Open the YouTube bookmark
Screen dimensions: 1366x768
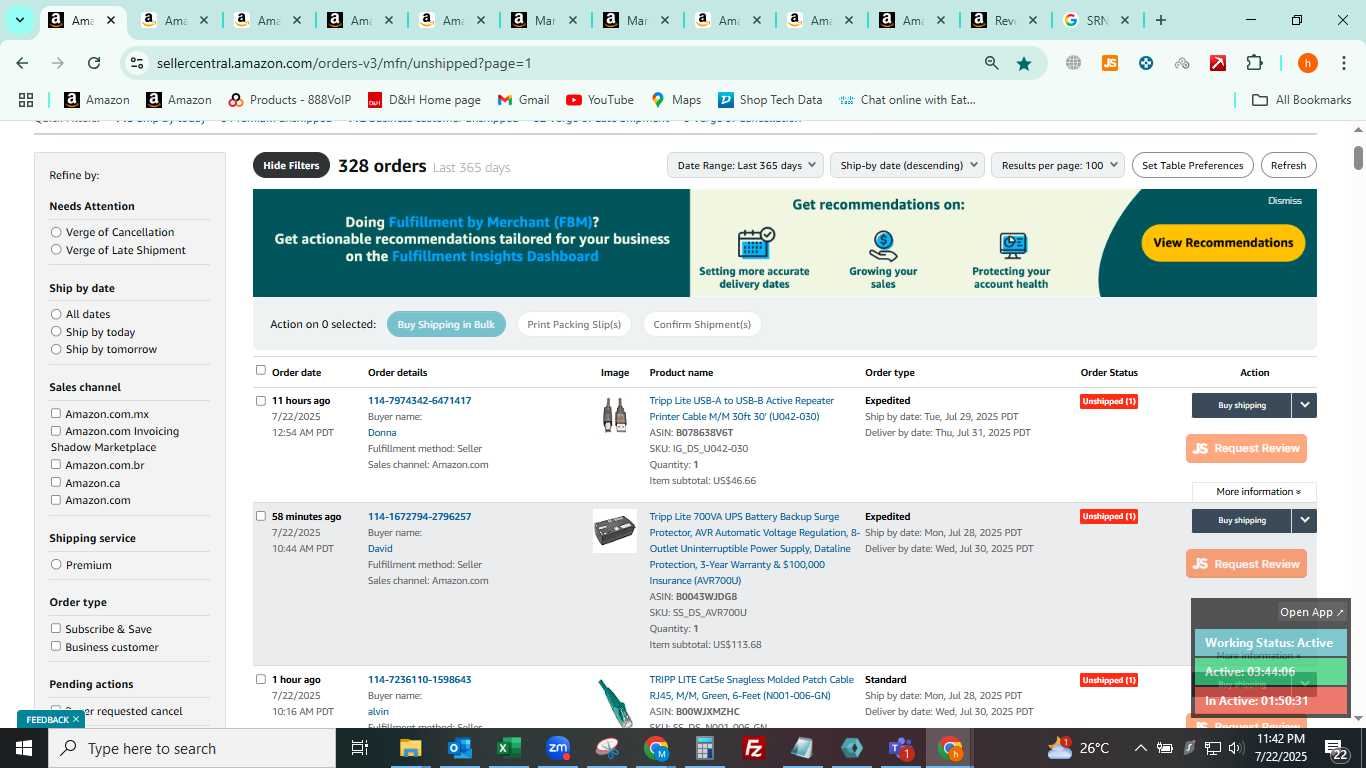(x=600, y=100)
